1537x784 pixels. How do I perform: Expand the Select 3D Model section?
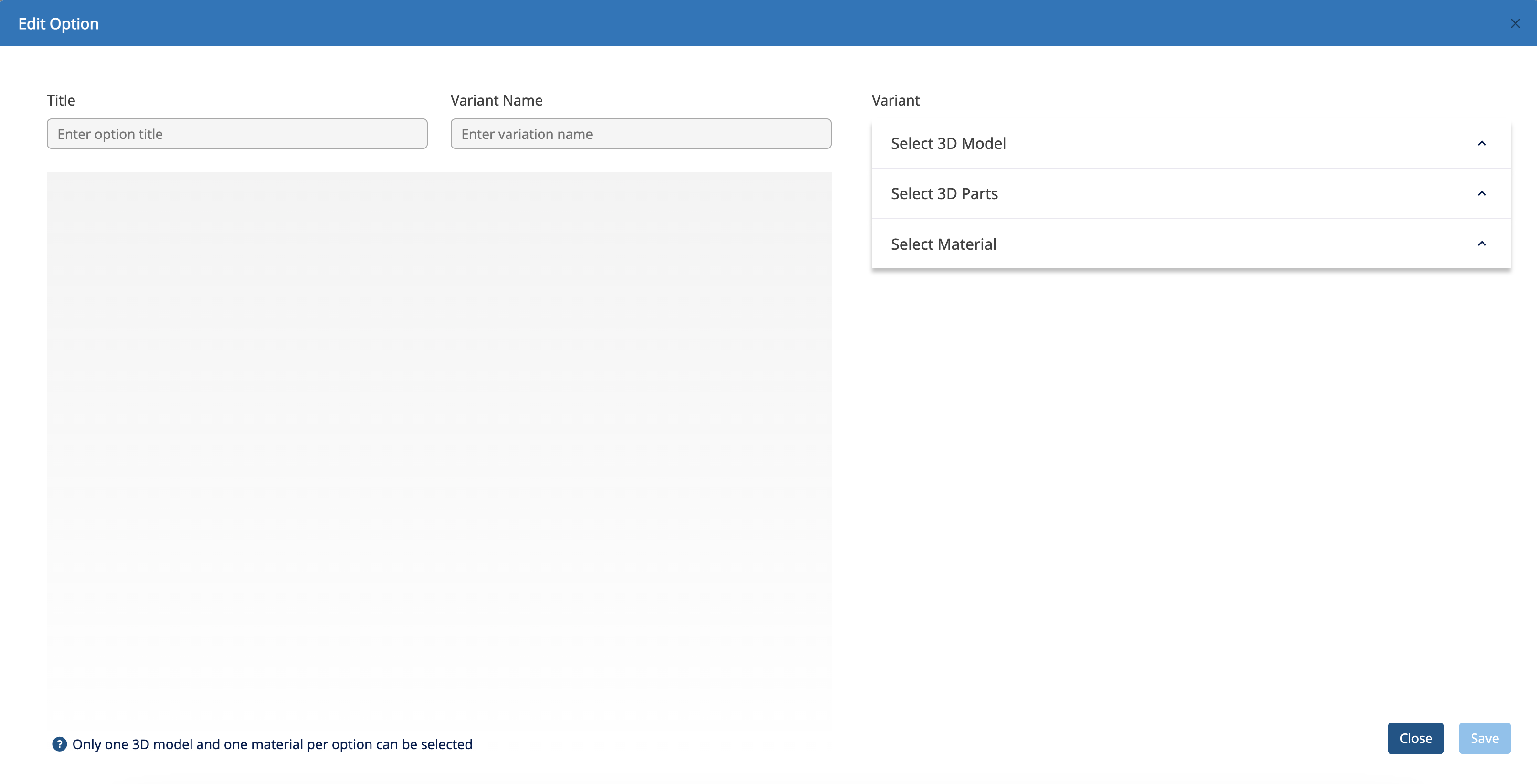click(x=948, y=143)
